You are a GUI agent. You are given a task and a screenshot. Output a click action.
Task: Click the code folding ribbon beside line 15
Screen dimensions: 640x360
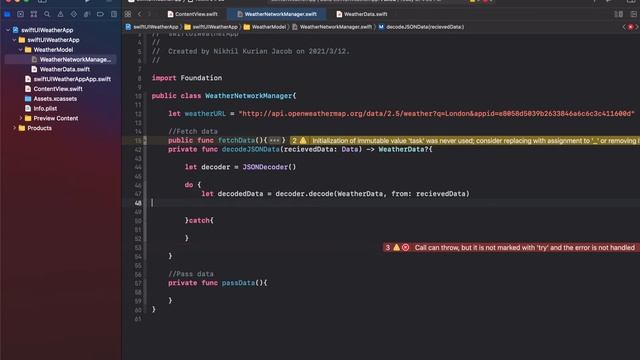click(145, 140)
